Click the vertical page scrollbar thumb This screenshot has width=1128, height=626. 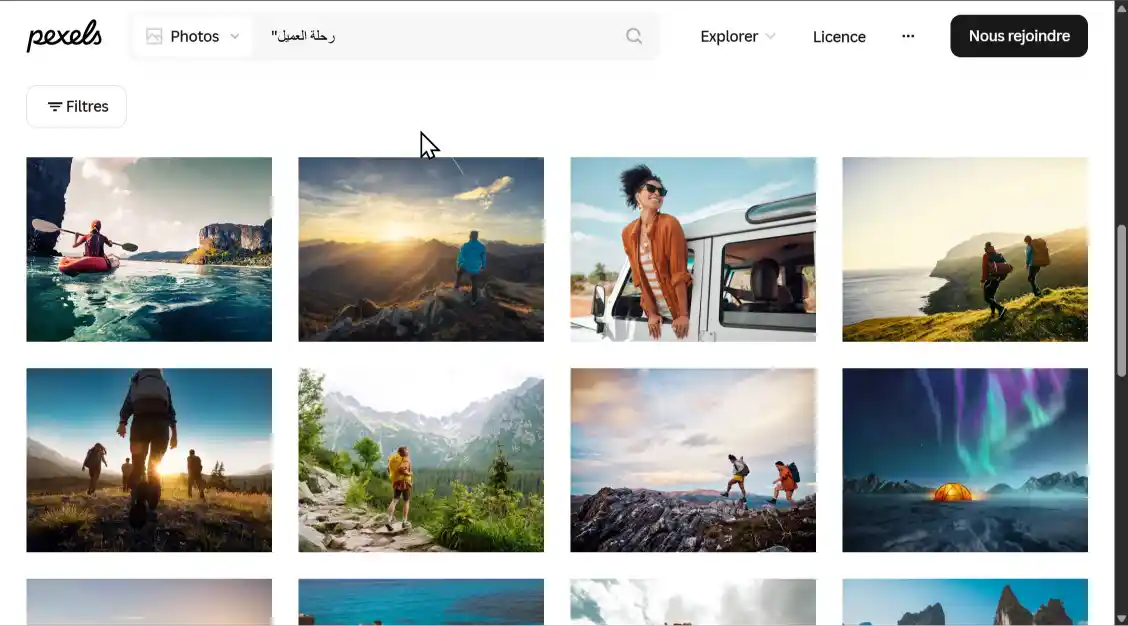coord(1121,300)
